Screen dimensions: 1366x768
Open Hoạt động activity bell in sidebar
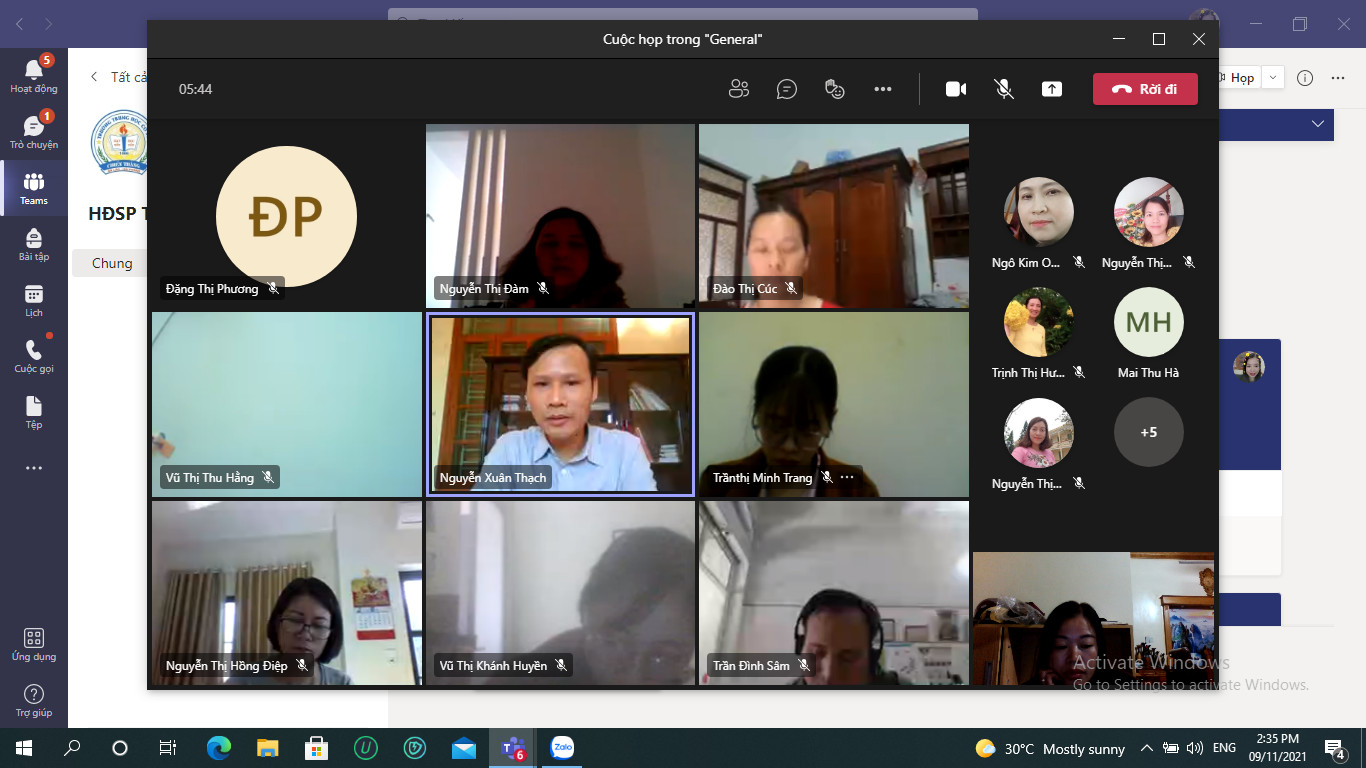[x=34, y=75]
